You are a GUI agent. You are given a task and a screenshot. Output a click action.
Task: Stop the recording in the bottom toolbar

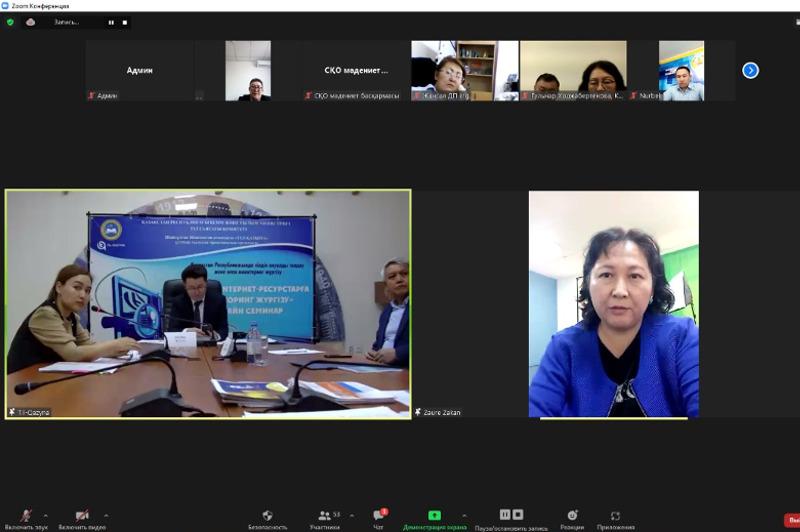pos(518,514)
